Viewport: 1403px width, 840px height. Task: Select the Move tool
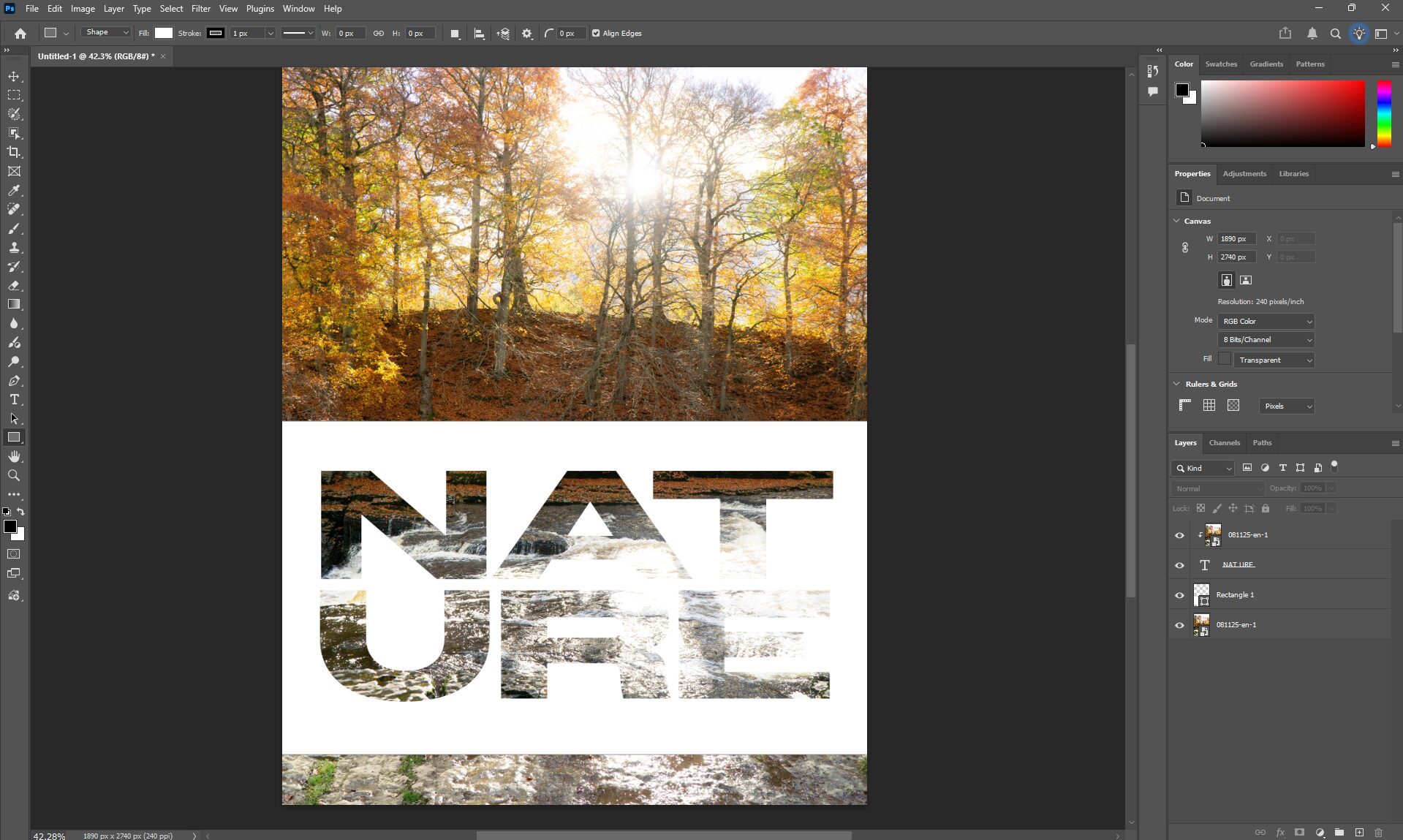tap(14, 77)
